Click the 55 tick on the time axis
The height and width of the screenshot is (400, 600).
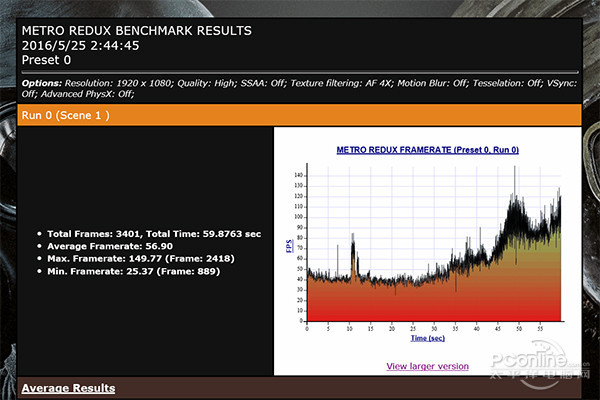point(540,329)
